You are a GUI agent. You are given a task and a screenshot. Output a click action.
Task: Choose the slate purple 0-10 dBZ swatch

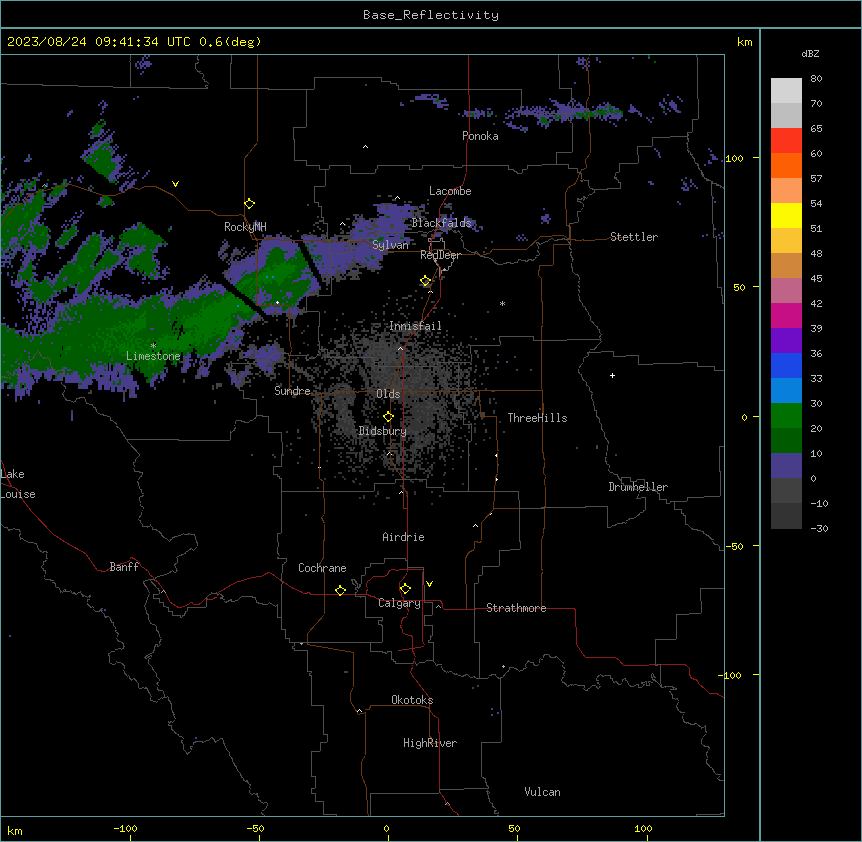point(786,466)
